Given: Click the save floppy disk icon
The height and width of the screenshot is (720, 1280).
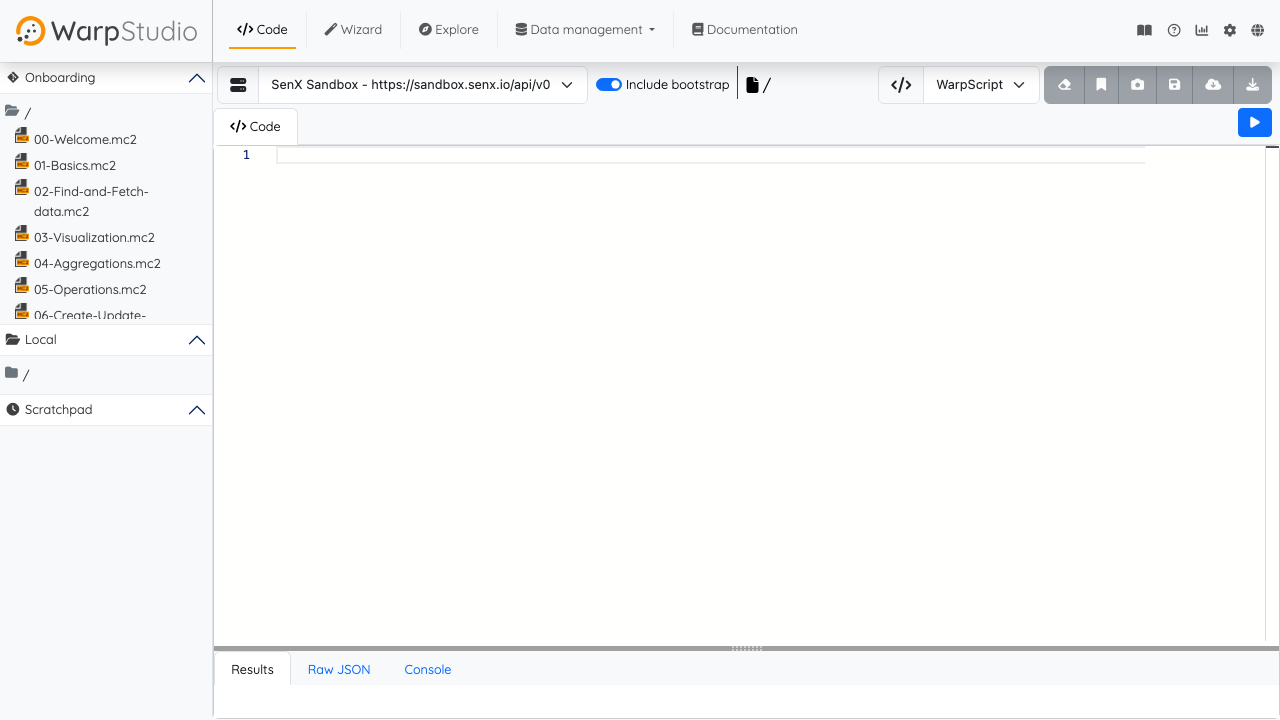Looking at the screenshot, I should click(x=1175, y=85).
